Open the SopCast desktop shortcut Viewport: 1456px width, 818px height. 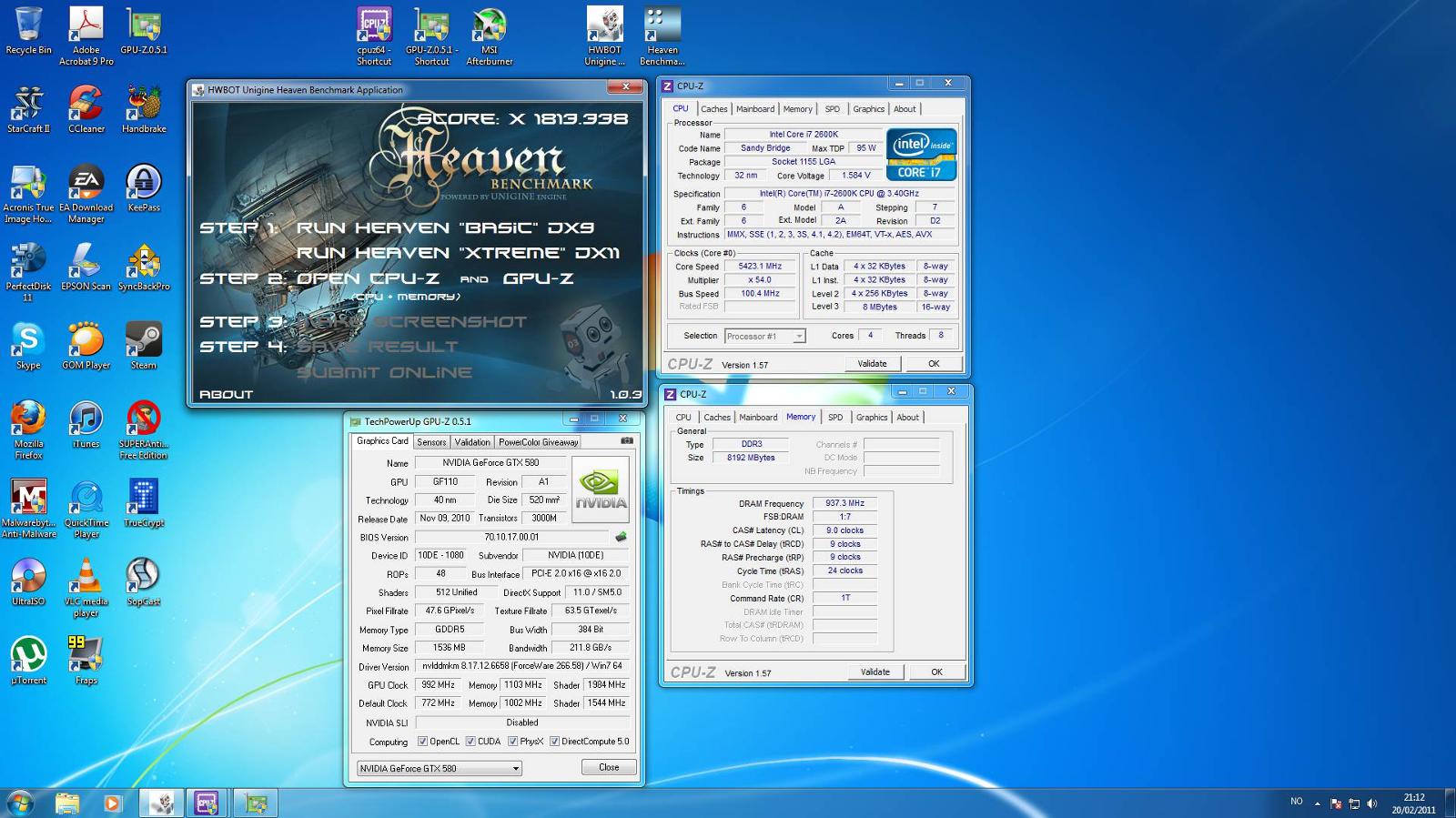pos(144,582)
